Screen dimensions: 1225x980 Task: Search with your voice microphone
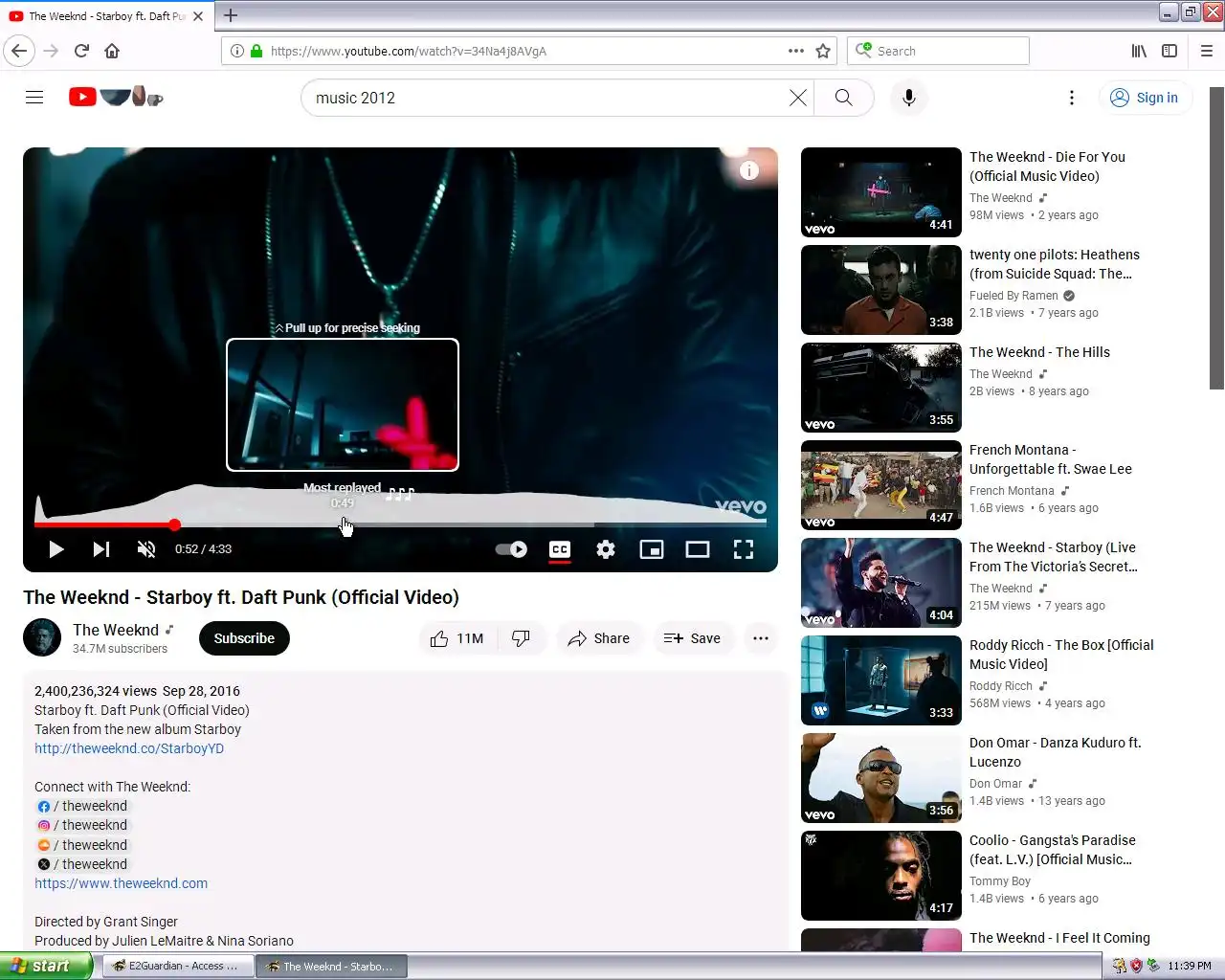tap(909, 98)
